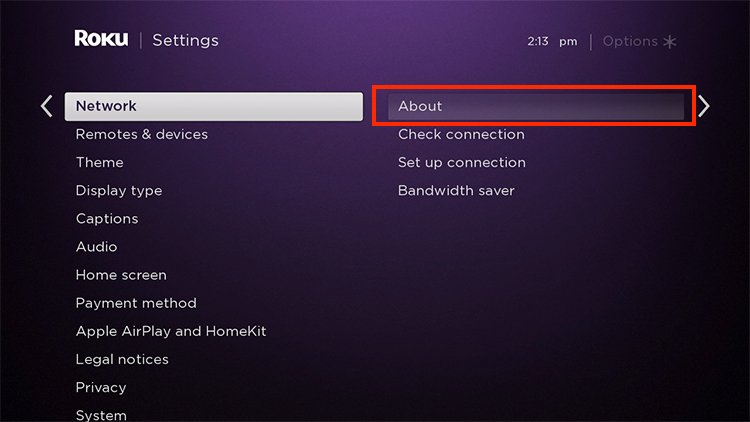Open Options asterisk icon
This screenshot has width=750, height=422.
(x=670, y=42)
